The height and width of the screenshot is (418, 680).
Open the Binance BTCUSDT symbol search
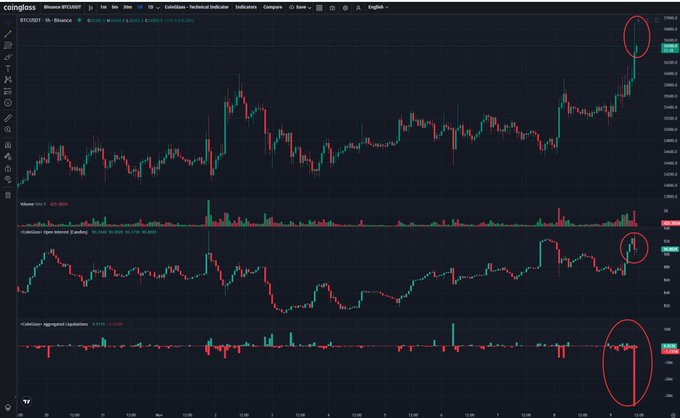tap(62, 7)
